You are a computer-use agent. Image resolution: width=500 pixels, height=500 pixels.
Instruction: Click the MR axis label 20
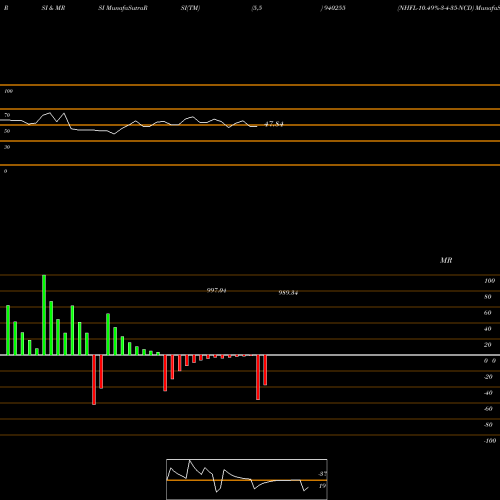tap(488, 345)
